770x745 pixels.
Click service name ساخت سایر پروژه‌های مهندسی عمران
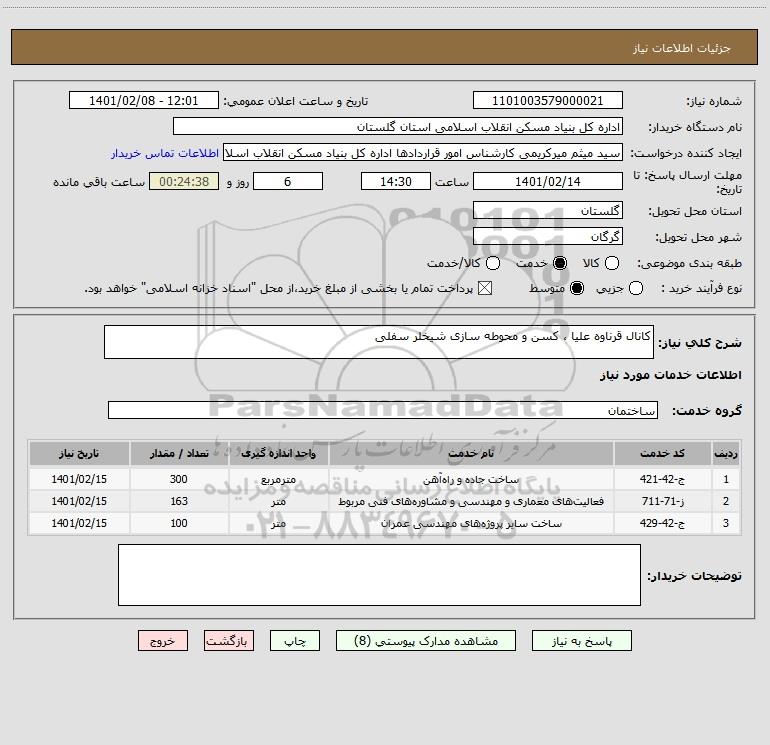click(471, 524)
